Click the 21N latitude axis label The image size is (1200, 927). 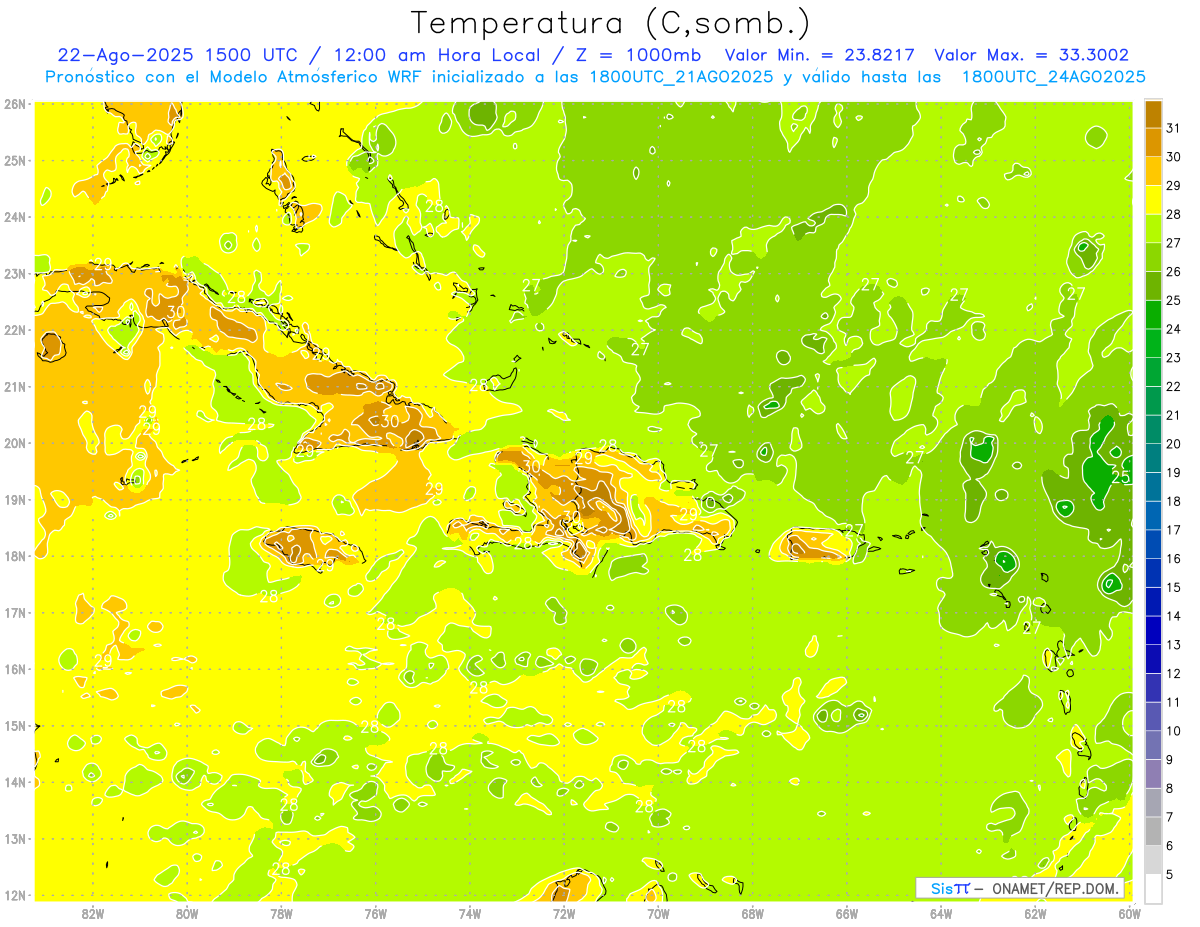tap(15, 386)
